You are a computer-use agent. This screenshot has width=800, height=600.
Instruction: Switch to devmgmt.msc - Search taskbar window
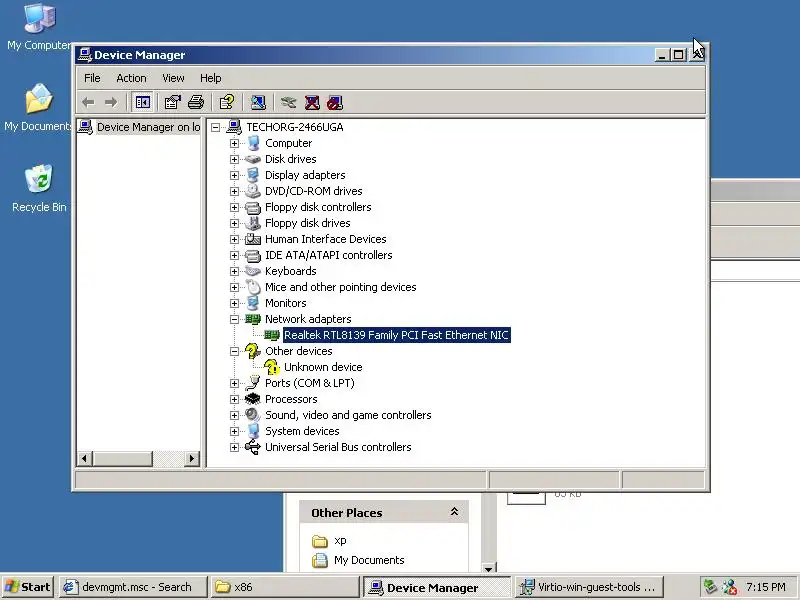point(133,587)
